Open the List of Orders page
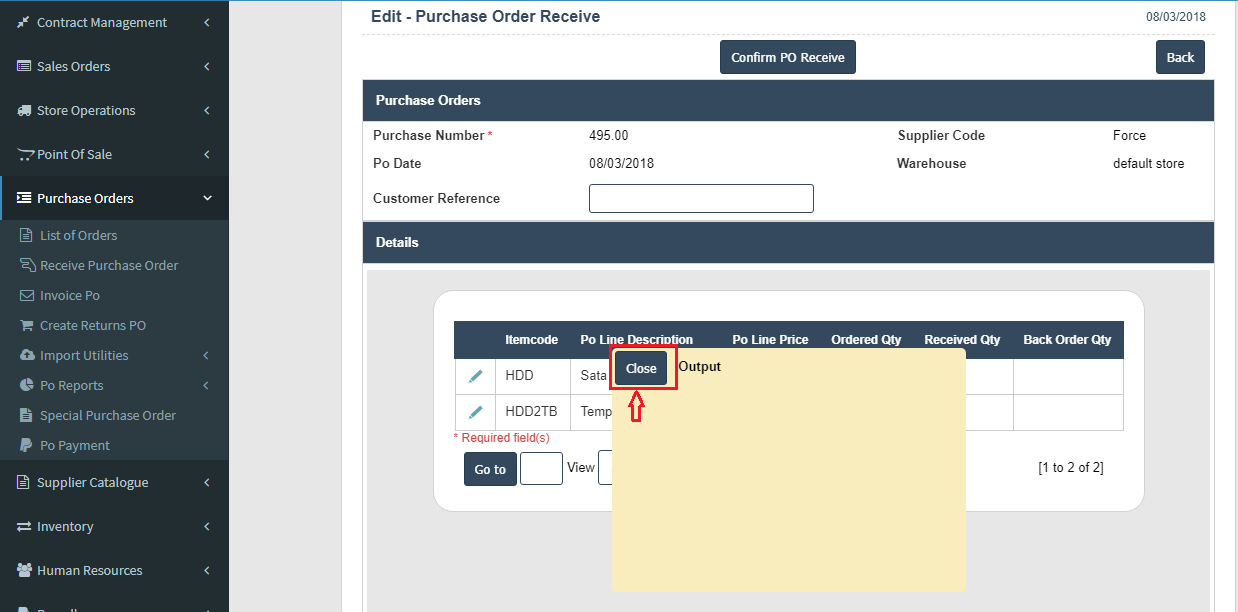1238x612 pixels. pyautogui.click(x=78, y=235)
